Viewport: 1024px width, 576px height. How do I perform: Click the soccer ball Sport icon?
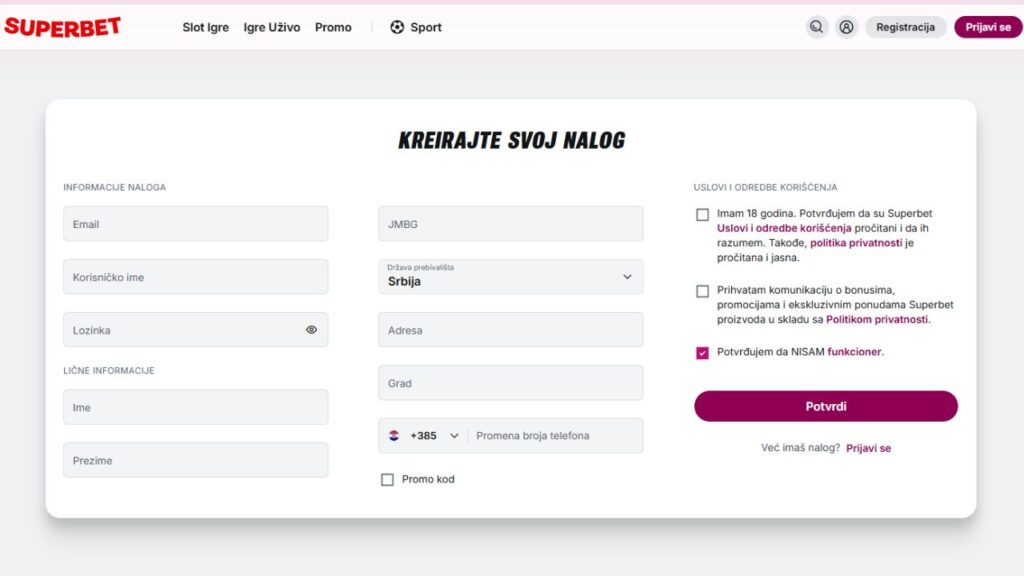(397, 27)
